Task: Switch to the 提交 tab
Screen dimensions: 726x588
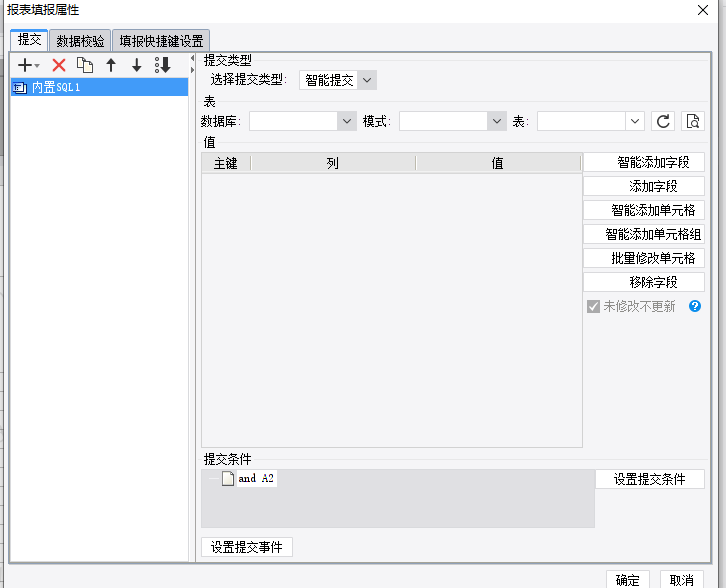Action: pos(29,40)
